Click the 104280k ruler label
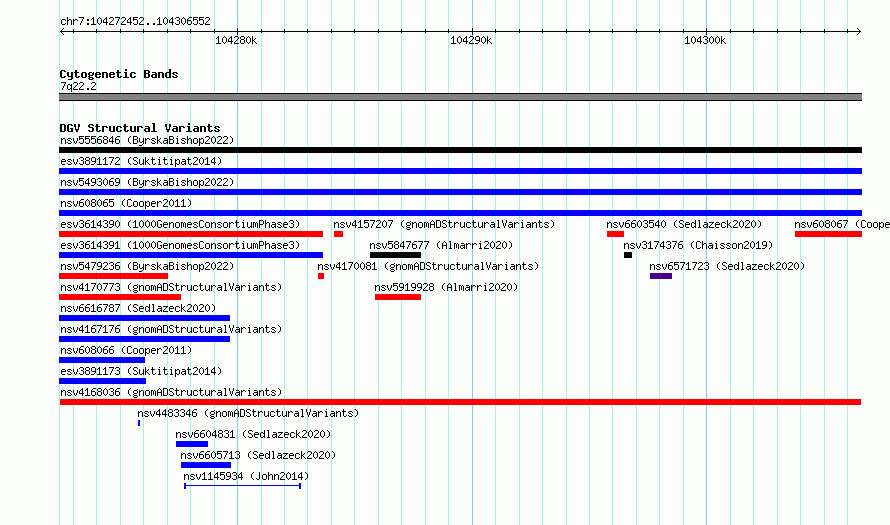890x525 pixels. 236,40
